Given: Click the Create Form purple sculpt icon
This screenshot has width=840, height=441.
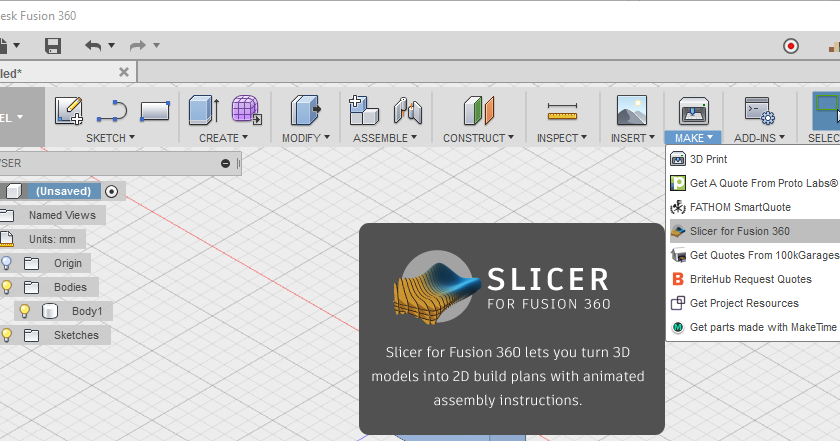Looking at the screenshot, I should tap(246, 110).
